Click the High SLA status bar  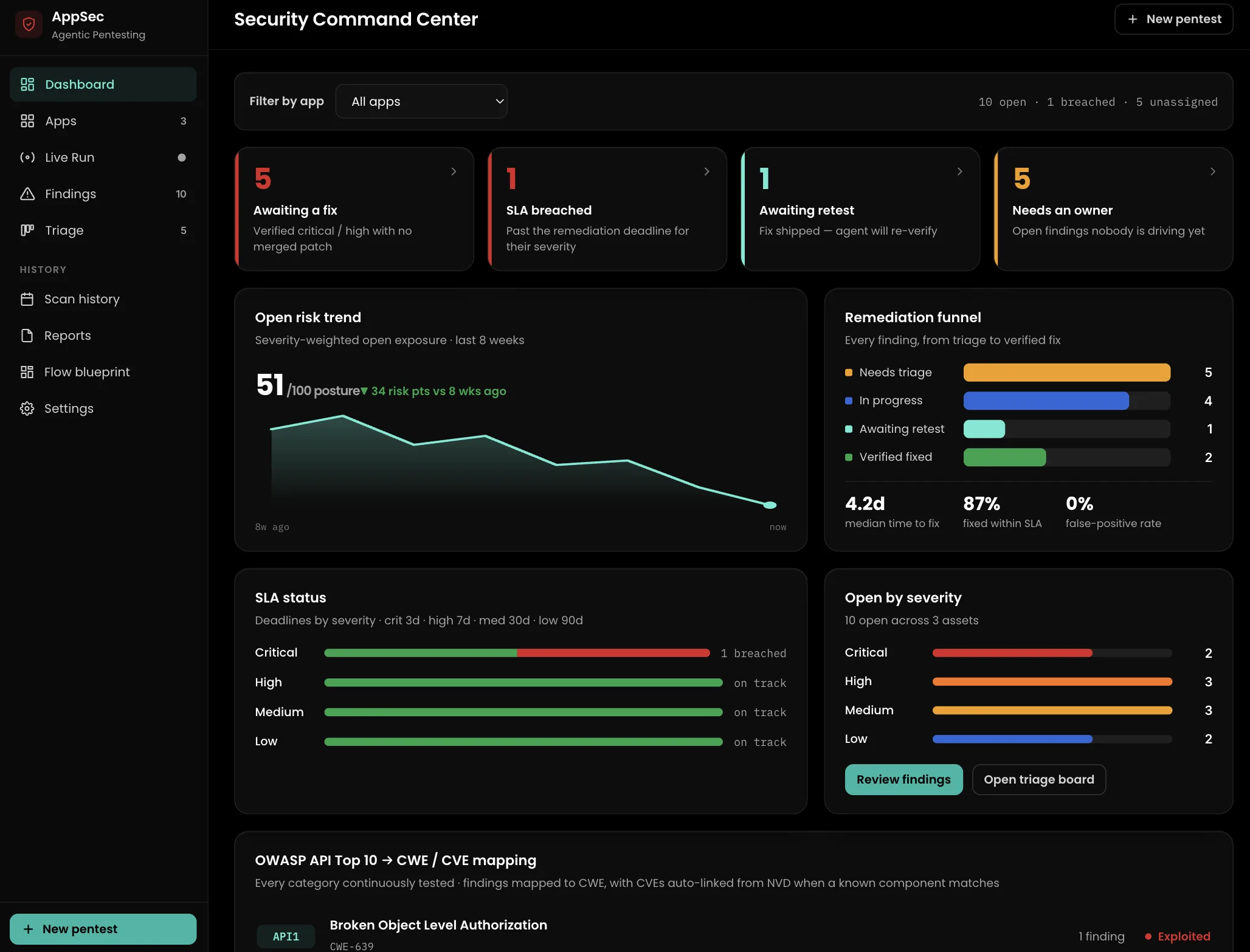(523, 683)
